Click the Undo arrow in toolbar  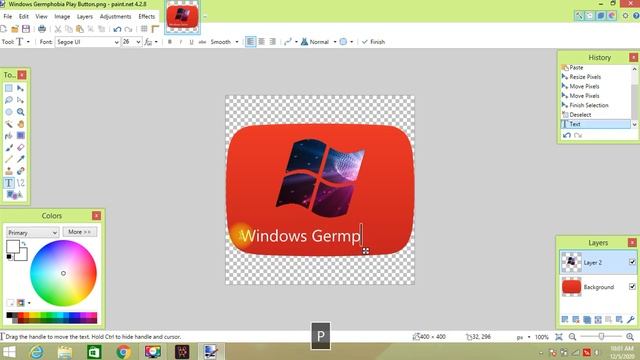[x=117, y=29]
